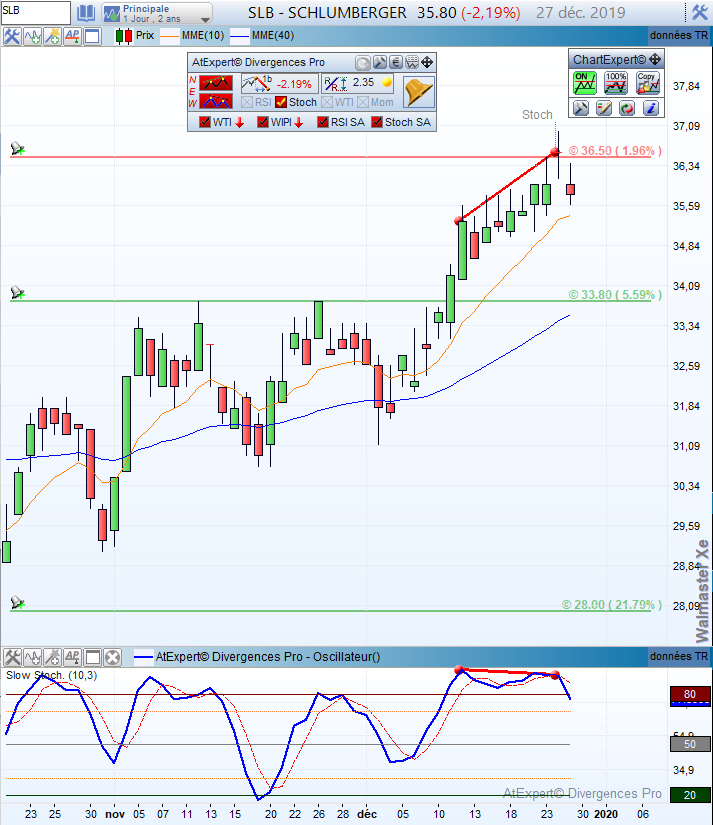
Task: Add drawing object with star wand icon
Action: point(52,36)
